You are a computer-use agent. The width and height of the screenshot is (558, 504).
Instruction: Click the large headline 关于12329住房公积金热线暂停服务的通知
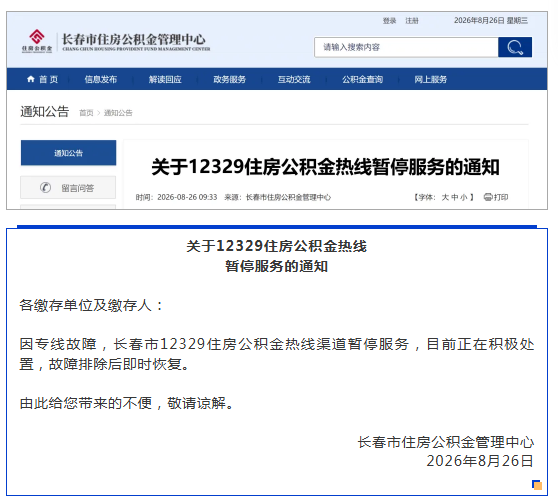point(325,167)
